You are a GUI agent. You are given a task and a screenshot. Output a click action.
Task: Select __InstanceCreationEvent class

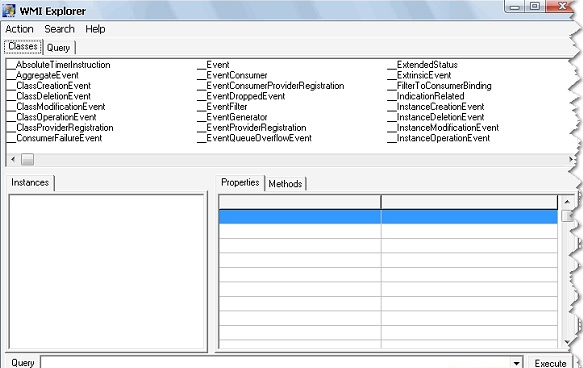point(436,107)
